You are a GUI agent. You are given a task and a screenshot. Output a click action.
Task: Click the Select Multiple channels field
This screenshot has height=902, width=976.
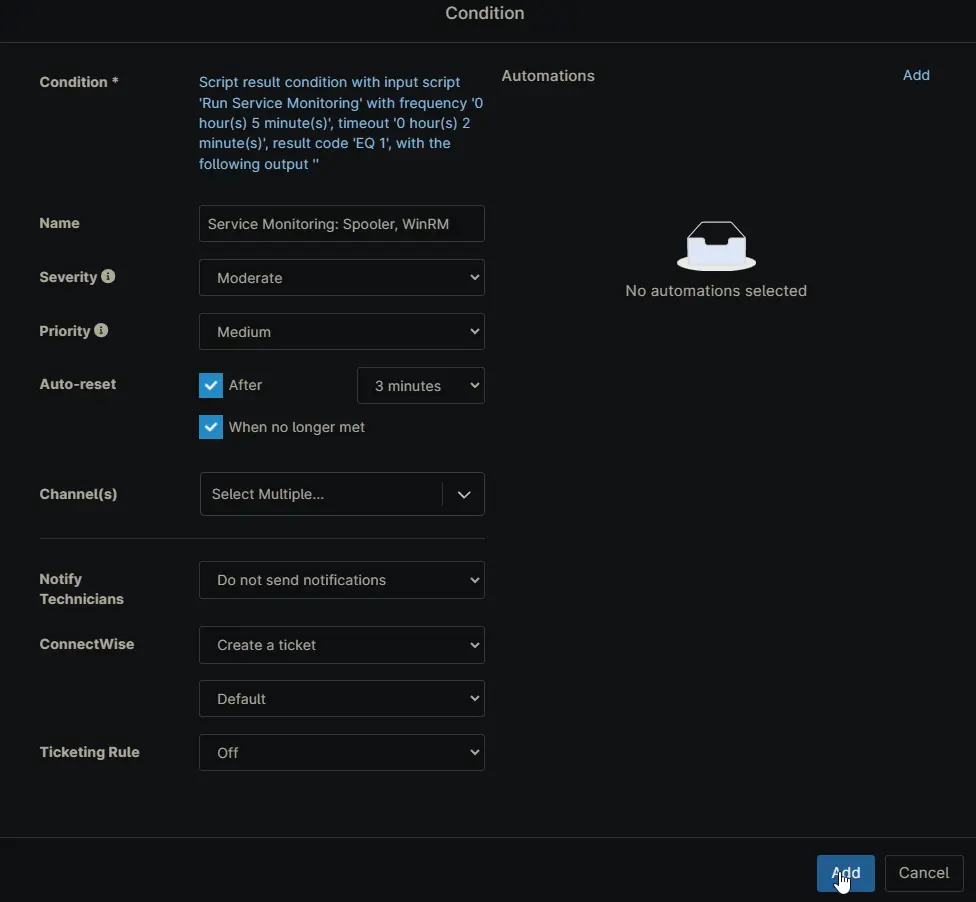320,494
